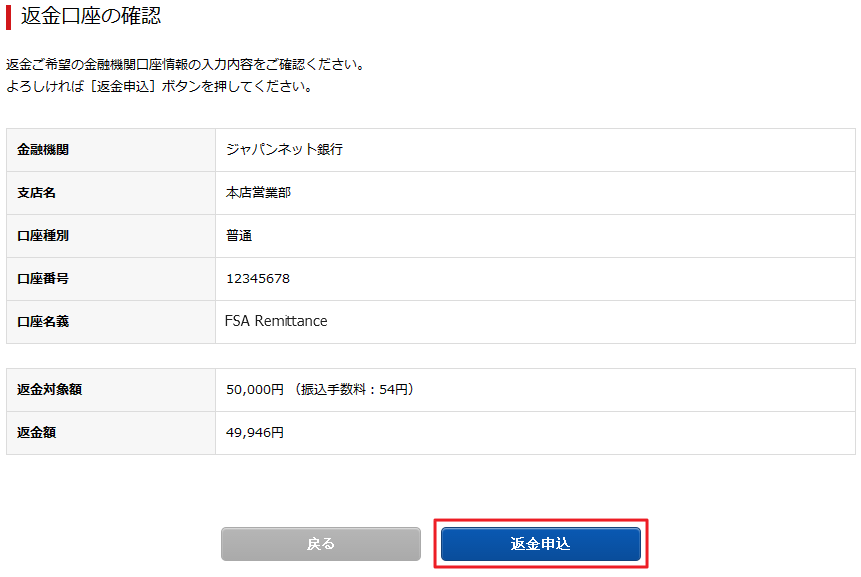
Task: Click the FSA Remittance account holder value
Action: click(276, 321)
